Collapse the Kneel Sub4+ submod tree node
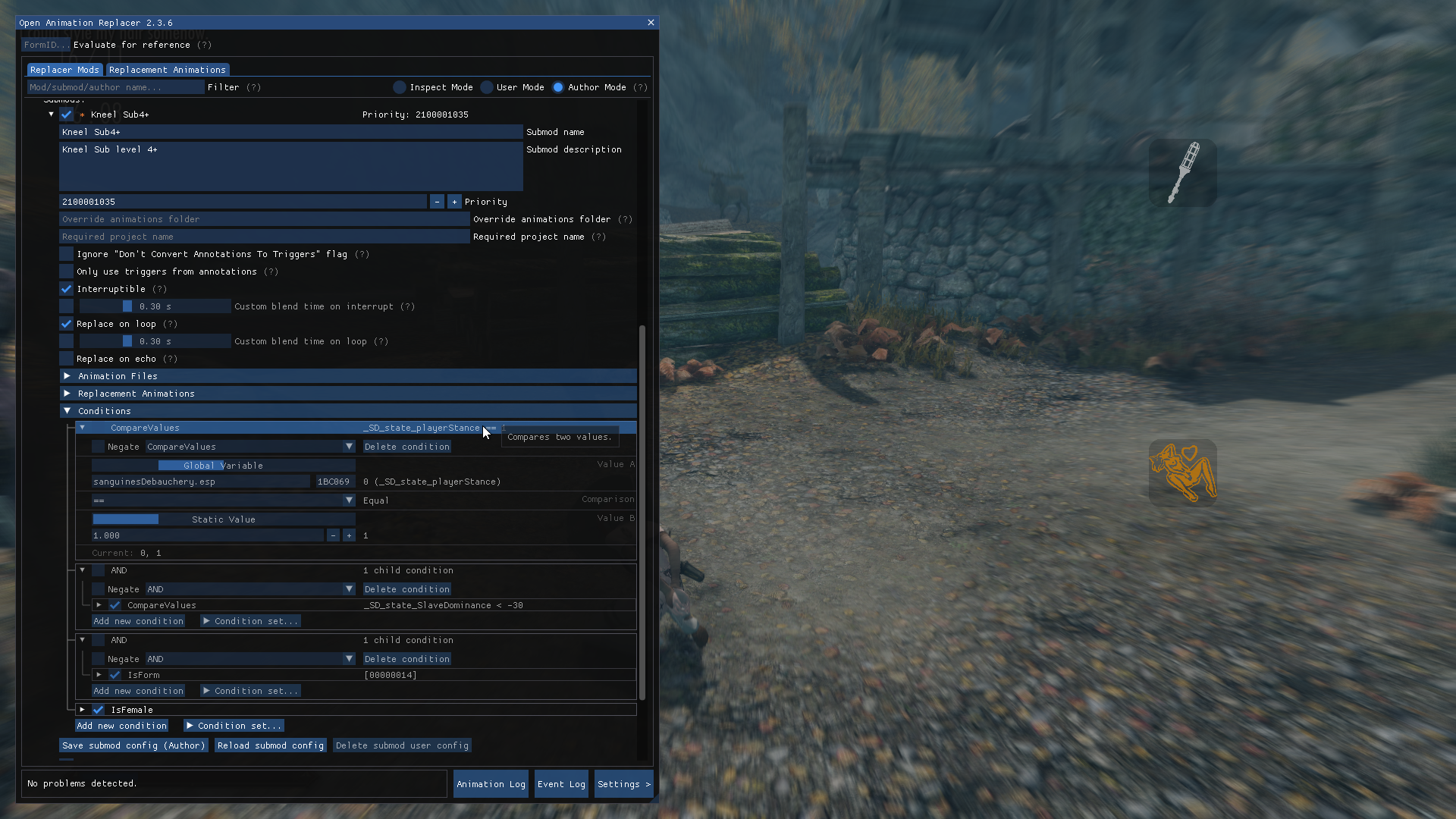 (51, 115)
